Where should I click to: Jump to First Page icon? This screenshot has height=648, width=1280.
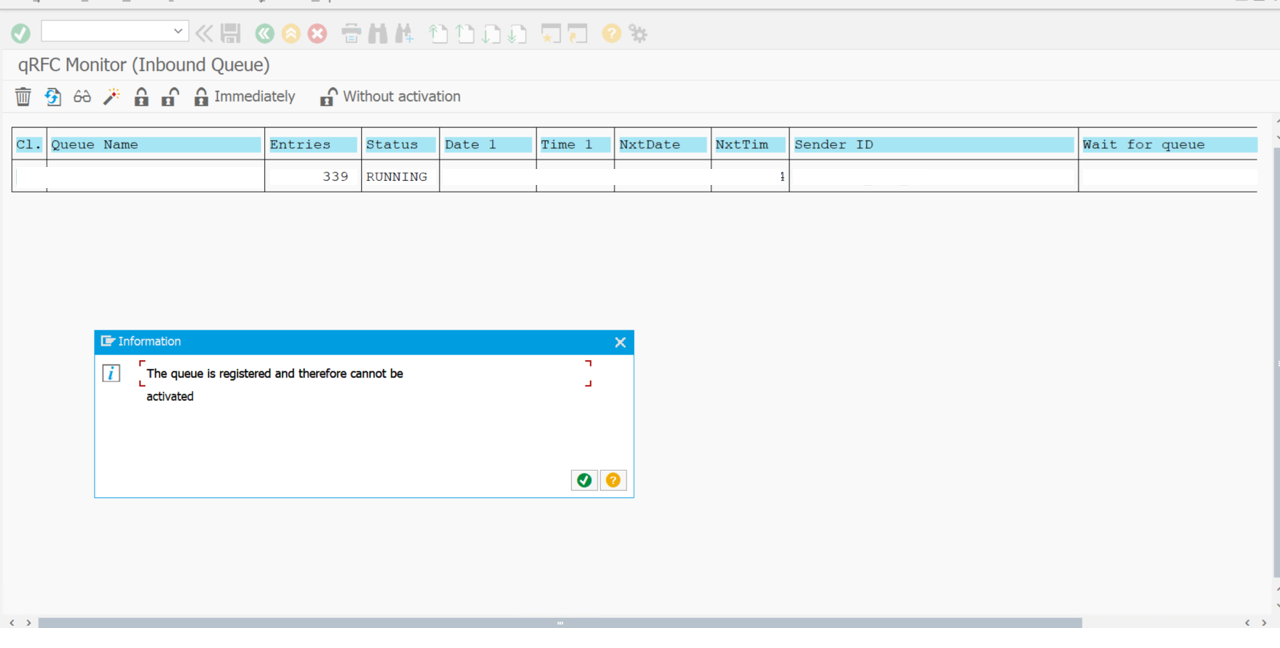coord(438,34)
